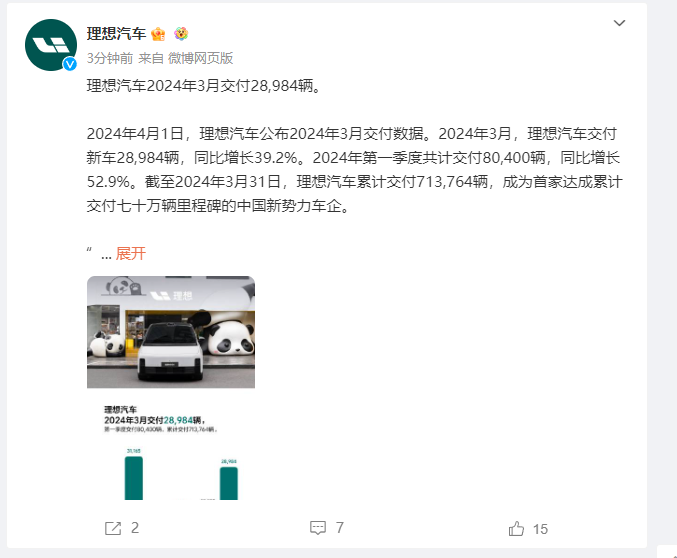The height and width of the screenshot is (558, 677).
Task: Click the 3分钟前 timestamp link
Action: coord(110,58)
